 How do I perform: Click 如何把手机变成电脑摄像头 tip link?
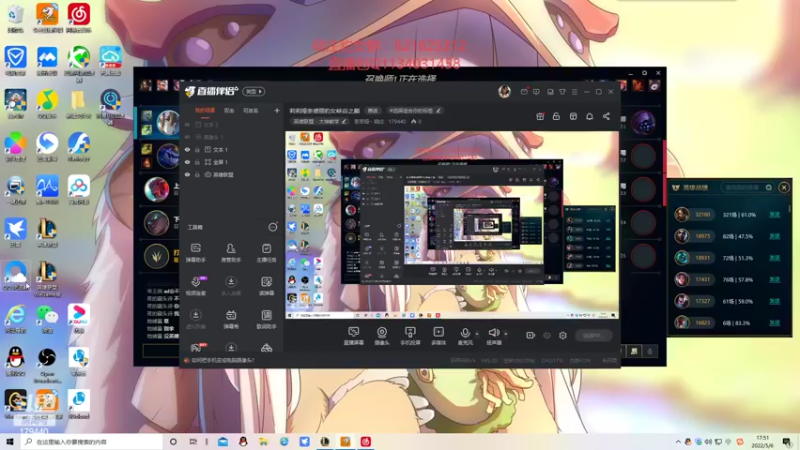(222, 360)
